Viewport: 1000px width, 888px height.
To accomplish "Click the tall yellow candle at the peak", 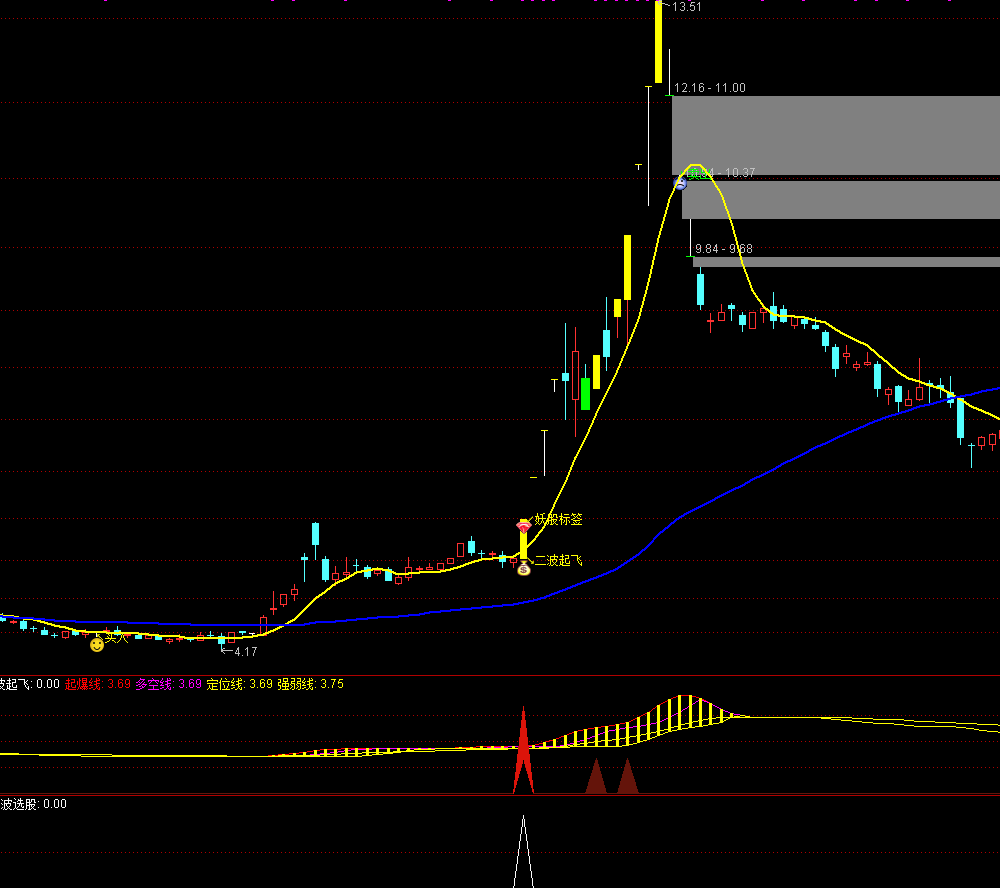I will click(x=659, y=44).
